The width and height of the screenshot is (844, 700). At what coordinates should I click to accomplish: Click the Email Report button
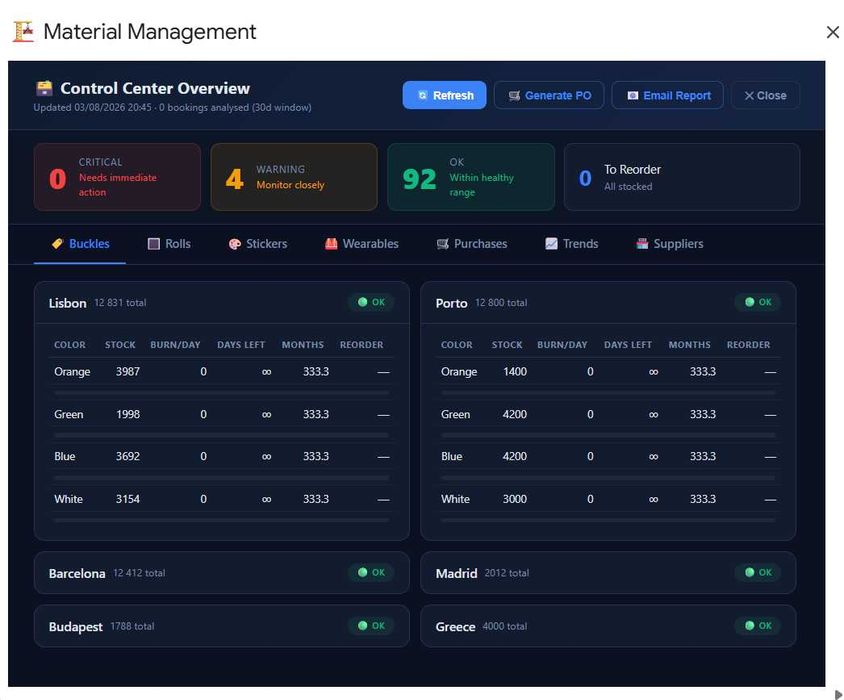(x=667, y=95)
